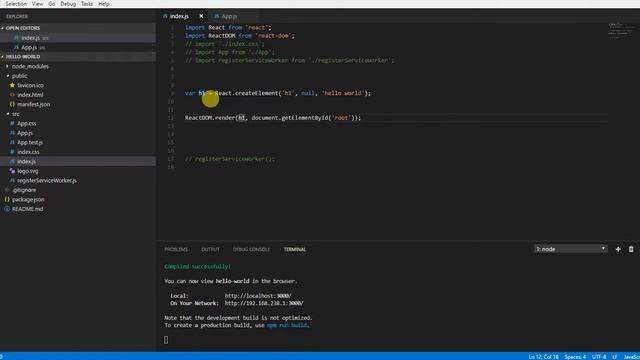This screenshot has width=640, height=360.
Task: Close the index.js editor tab
Action: (x=201, y=16)
